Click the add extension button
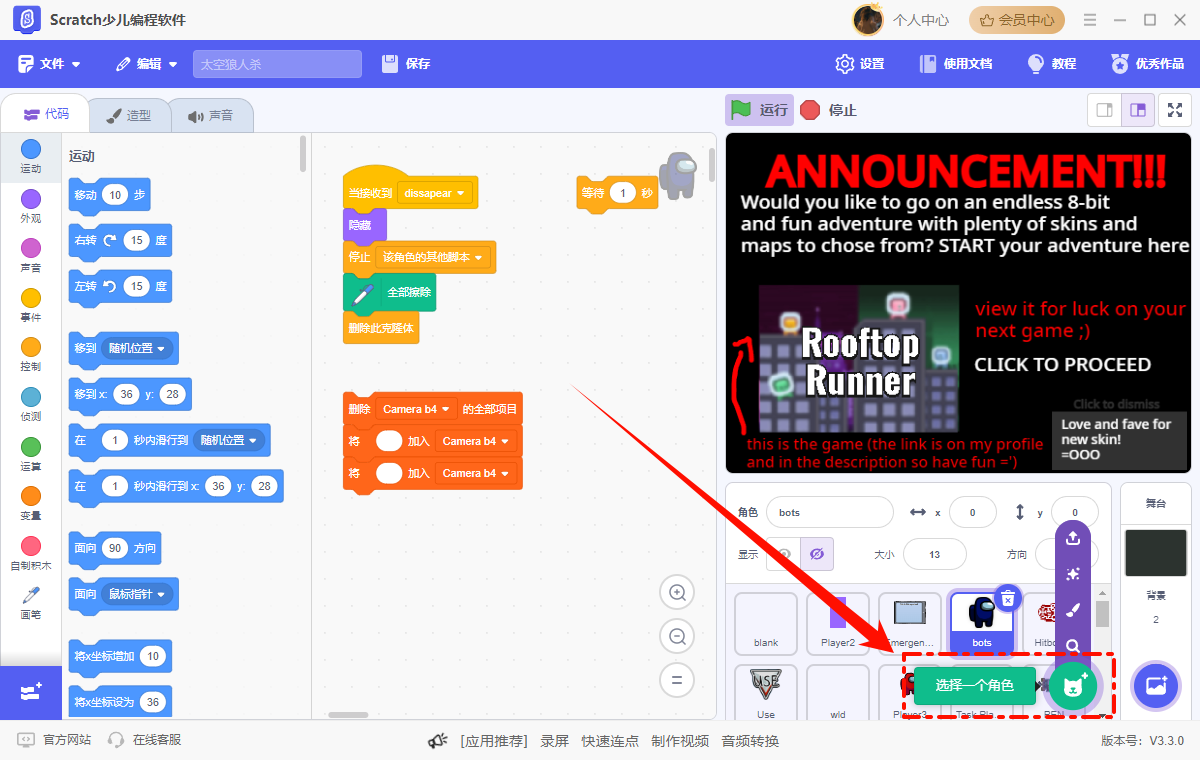This screenshot has height=760, width=1200. point(30,692)
